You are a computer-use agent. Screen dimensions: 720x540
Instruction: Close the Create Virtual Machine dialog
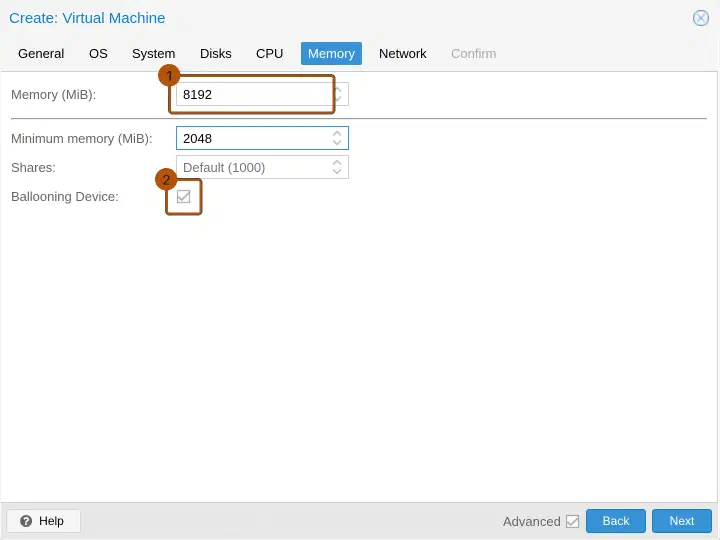(700, 18)
